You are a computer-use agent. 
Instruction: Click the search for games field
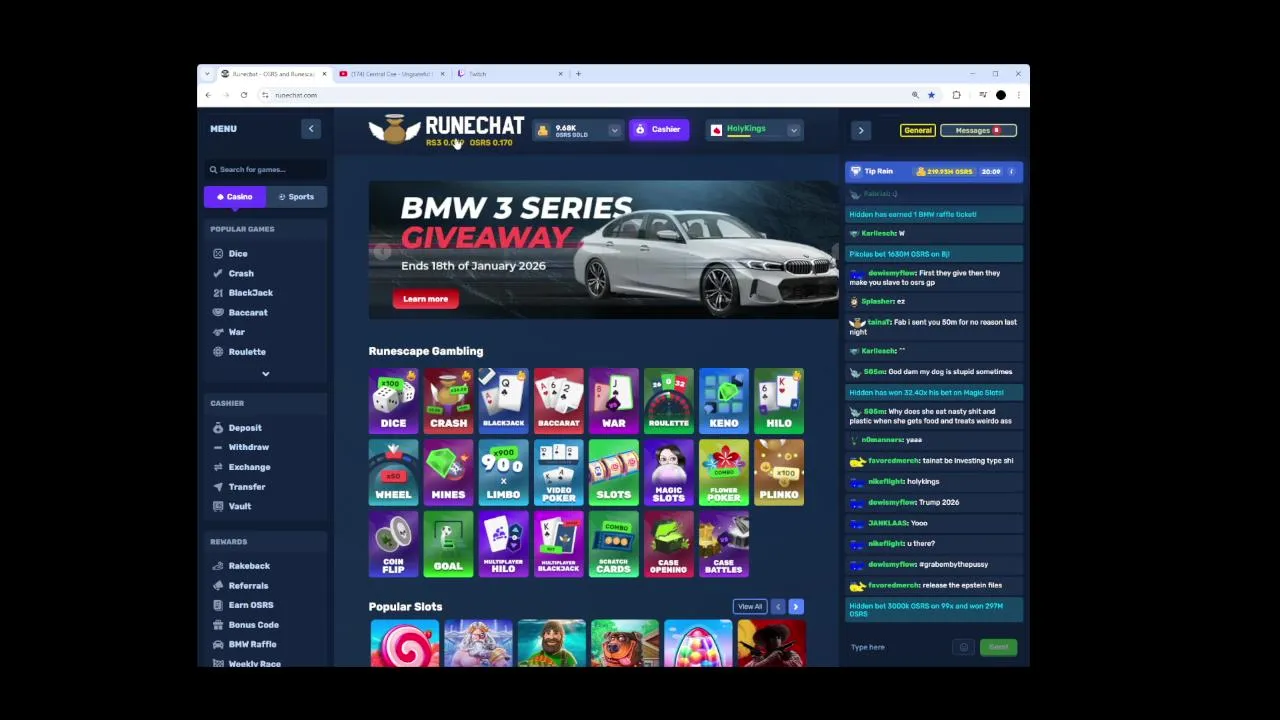click(265, 169)
